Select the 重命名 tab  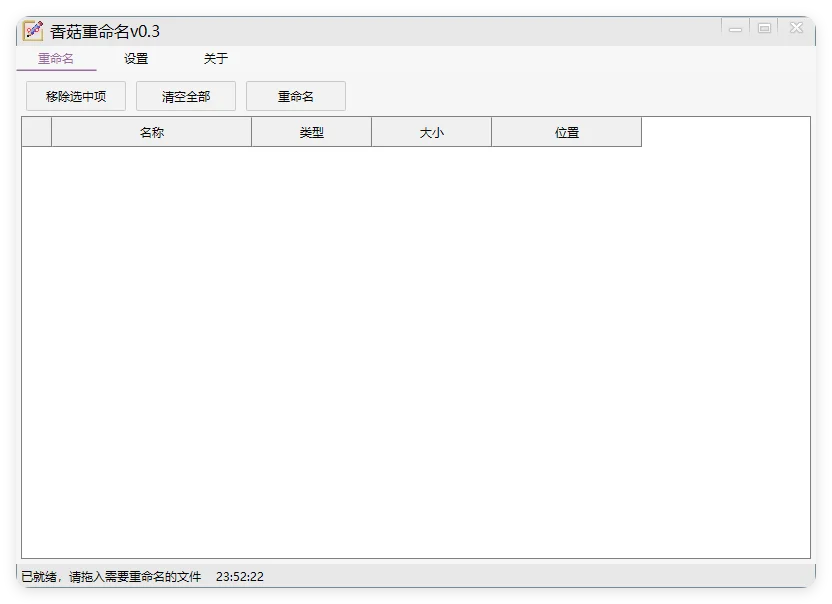(56, 59)
